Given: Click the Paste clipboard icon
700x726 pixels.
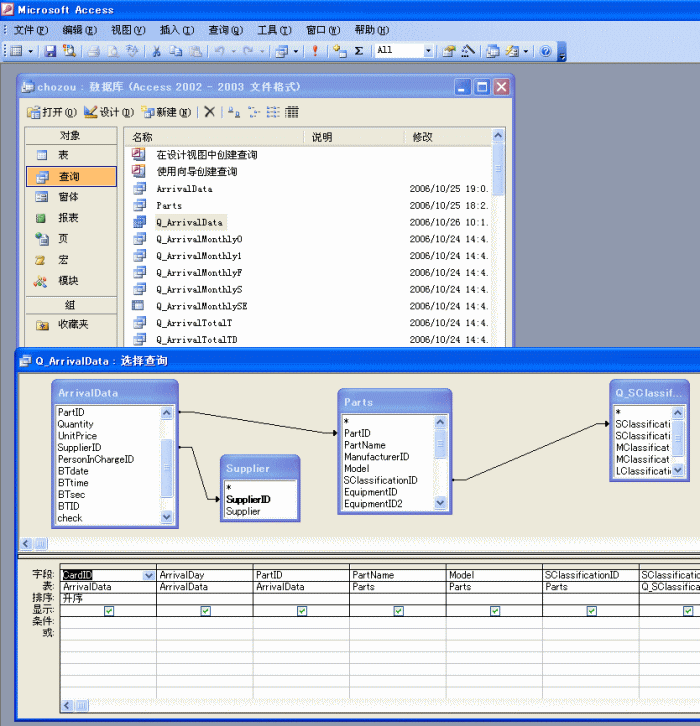Looking at the screenshot, I should 196,51.
